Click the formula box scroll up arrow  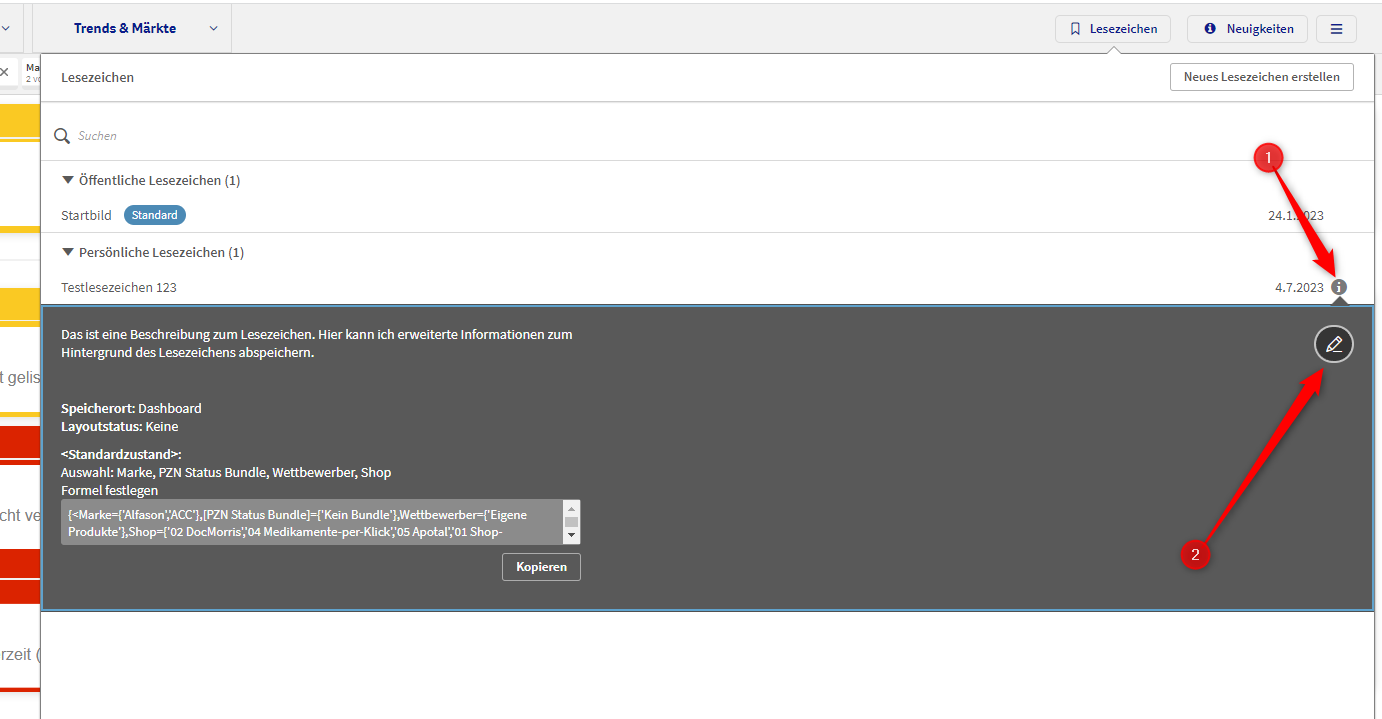572,508
